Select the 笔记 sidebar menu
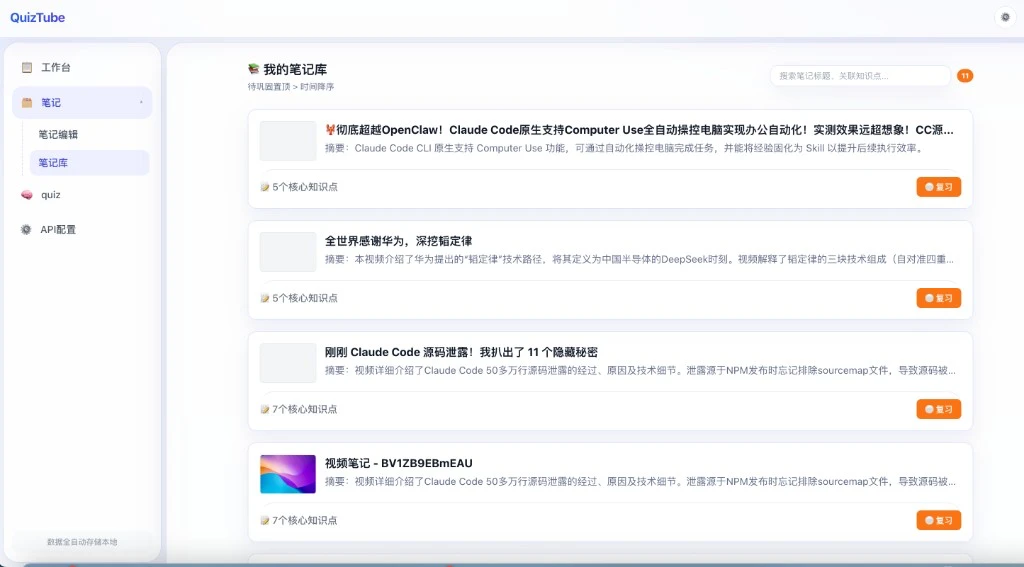Screen dimensions: 1024x567 82,103
